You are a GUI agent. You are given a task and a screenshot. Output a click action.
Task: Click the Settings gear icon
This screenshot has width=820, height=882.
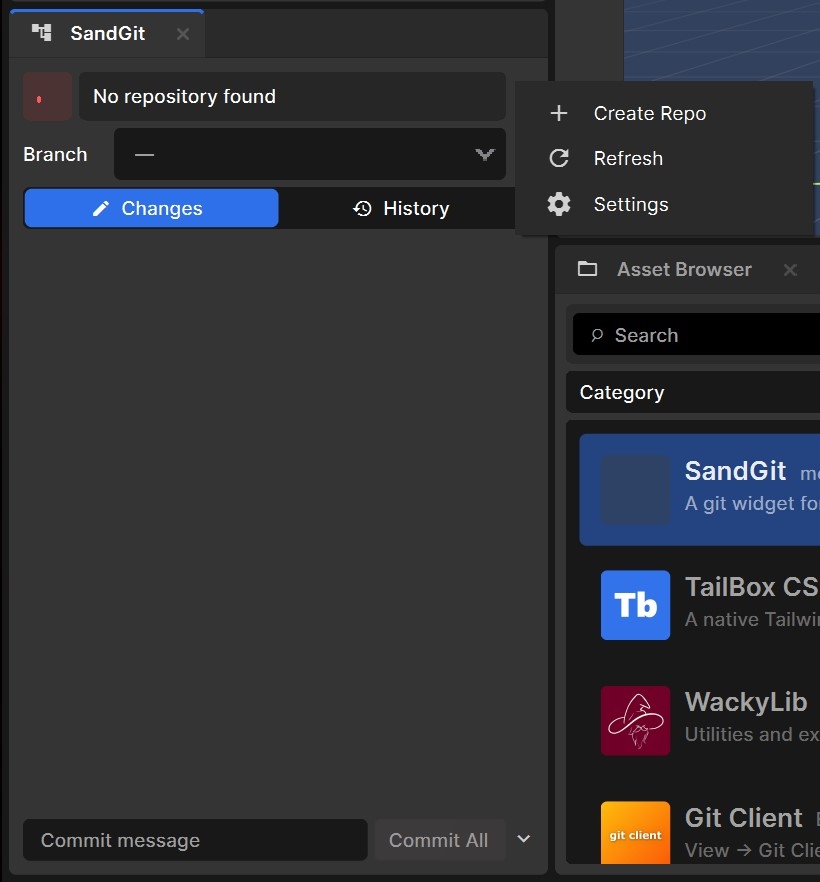coord(559,205)
